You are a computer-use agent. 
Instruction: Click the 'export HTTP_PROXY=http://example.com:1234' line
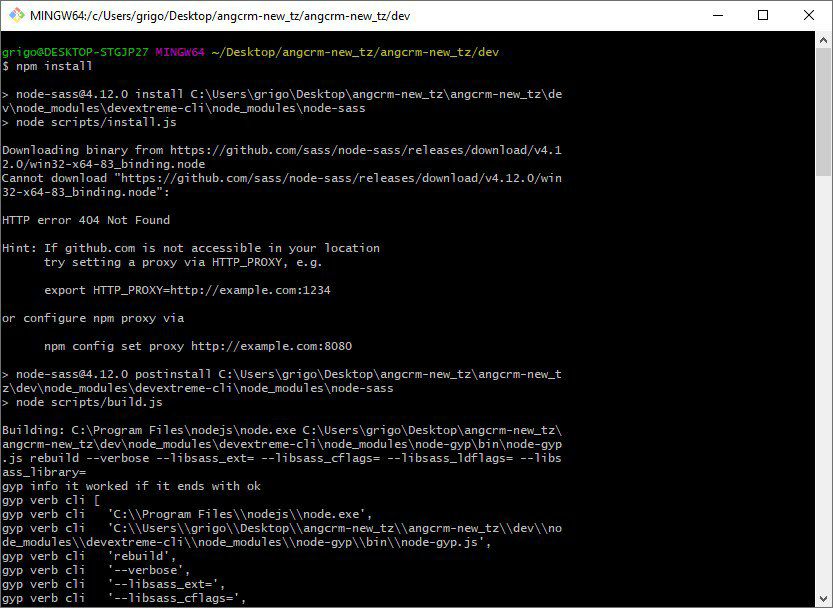[x=187, y=290]
